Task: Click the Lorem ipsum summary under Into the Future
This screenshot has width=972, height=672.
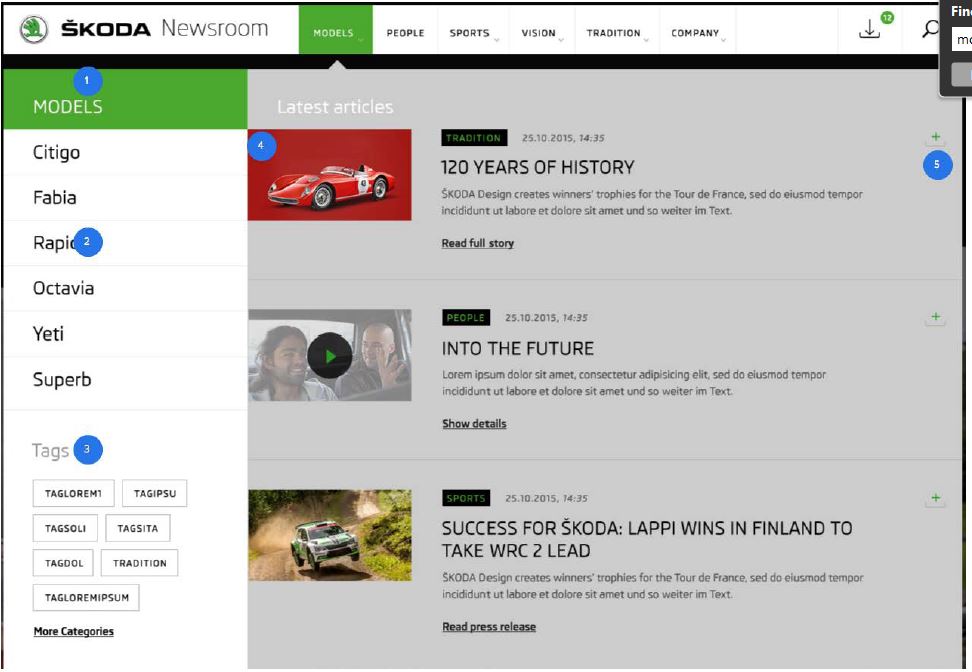Action: pos(634,382)
